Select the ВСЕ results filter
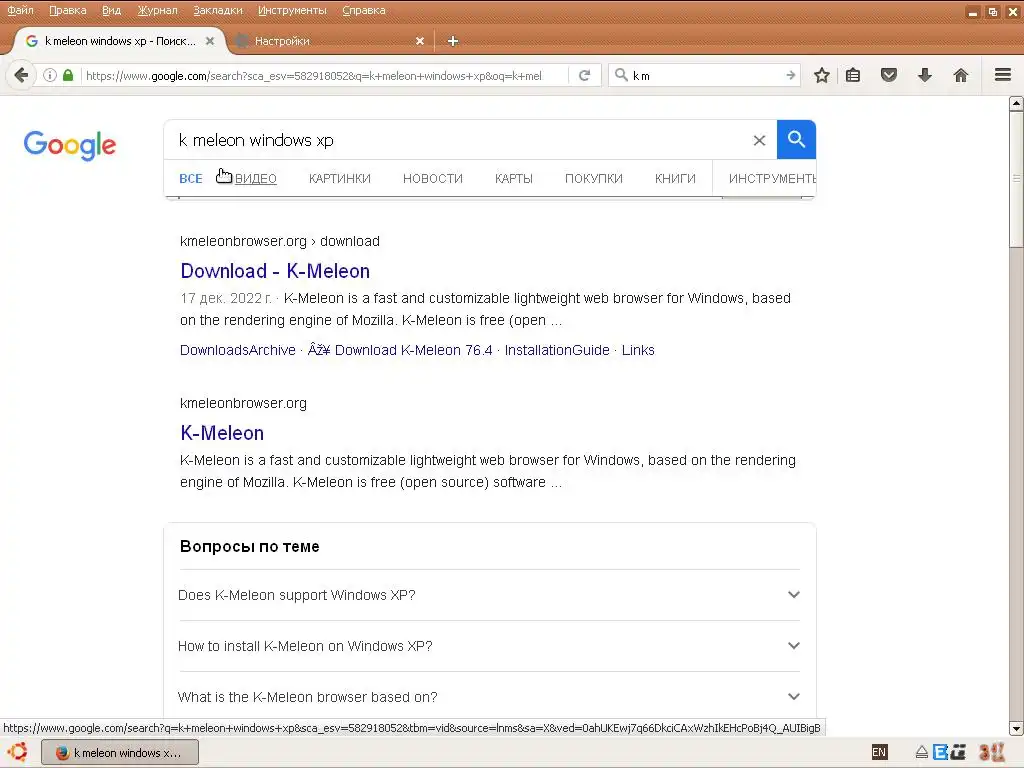Viewport: 1024px width, 768px height. tap(191, 178)
